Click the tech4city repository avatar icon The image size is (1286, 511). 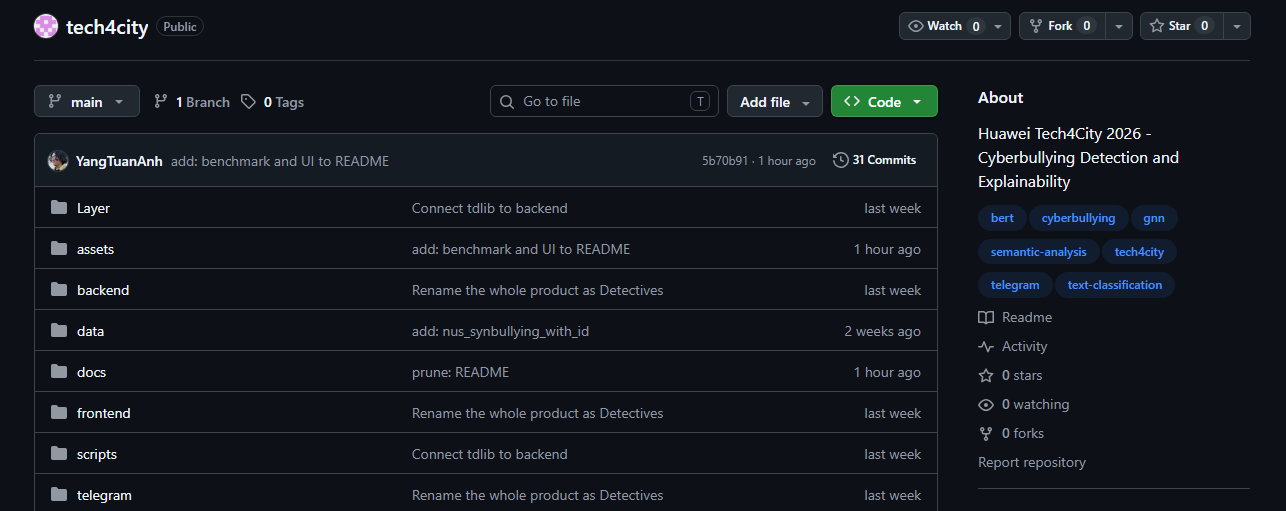(46, 27)
